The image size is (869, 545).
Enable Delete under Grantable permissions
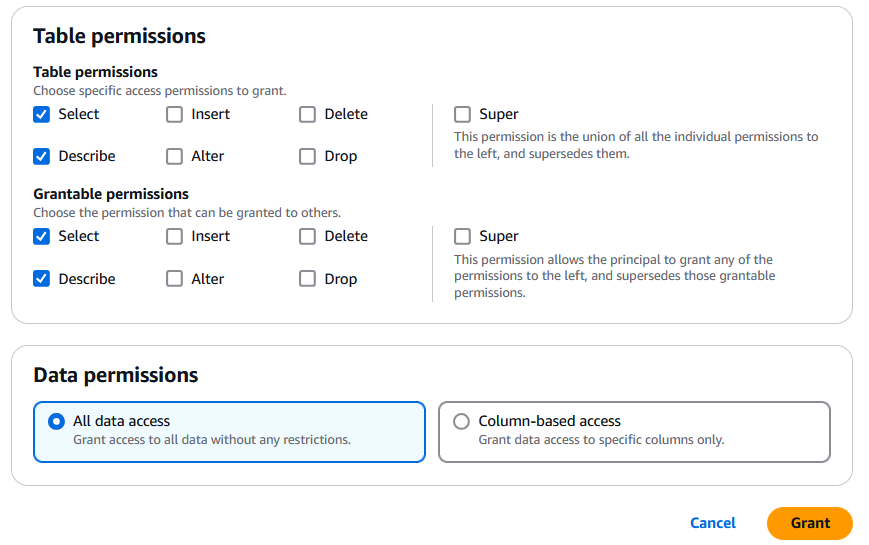pos(308,237)
